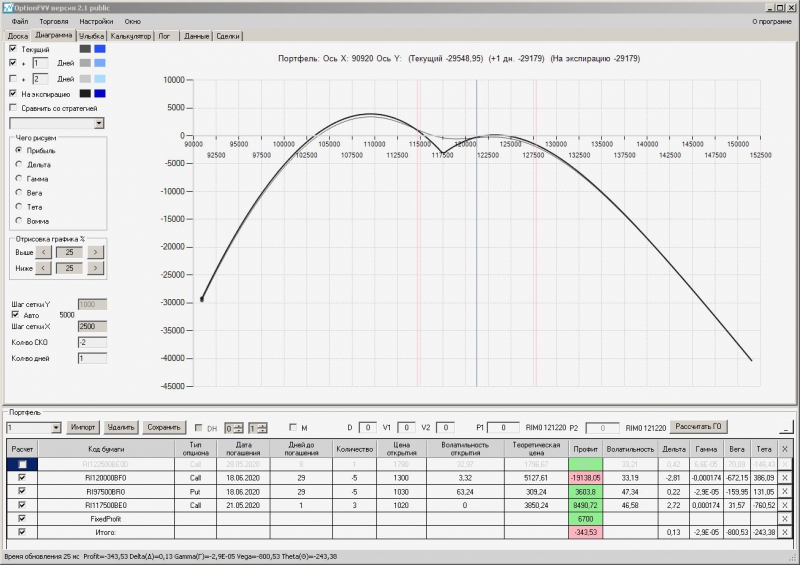800x565 pixels.
Task: Expand the portfolio number dropdown
Action: [56, 428]
